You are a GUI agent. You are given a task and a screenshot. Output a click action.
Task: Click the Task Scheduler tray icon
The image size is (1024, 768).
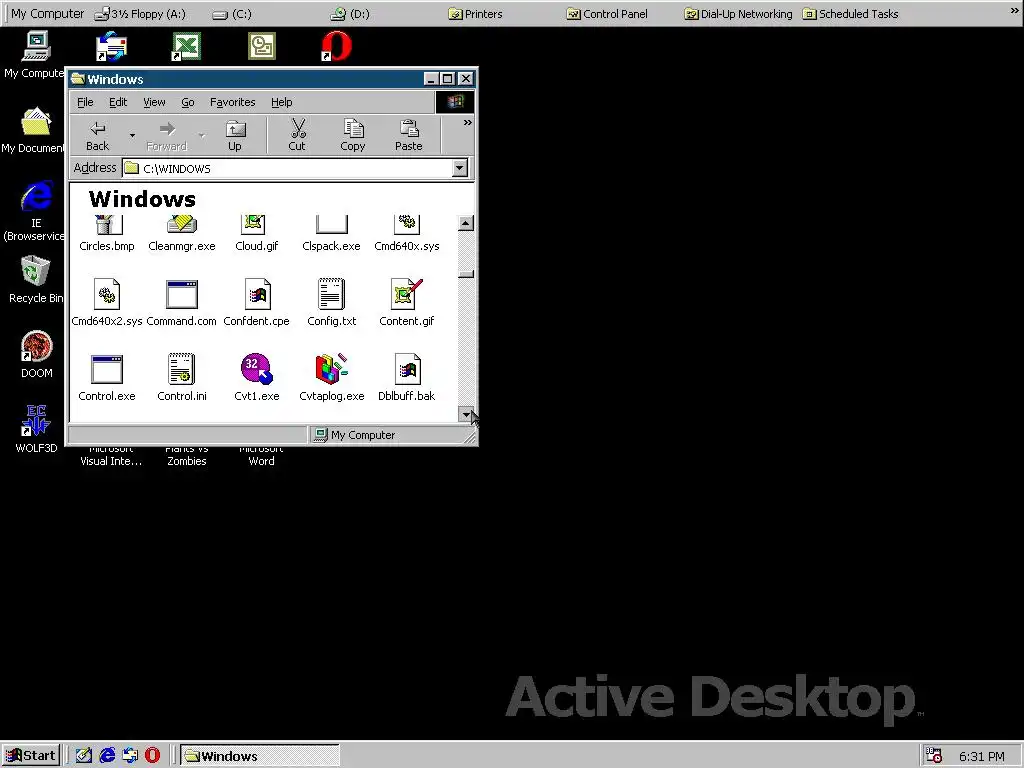[x=934, y=756]
